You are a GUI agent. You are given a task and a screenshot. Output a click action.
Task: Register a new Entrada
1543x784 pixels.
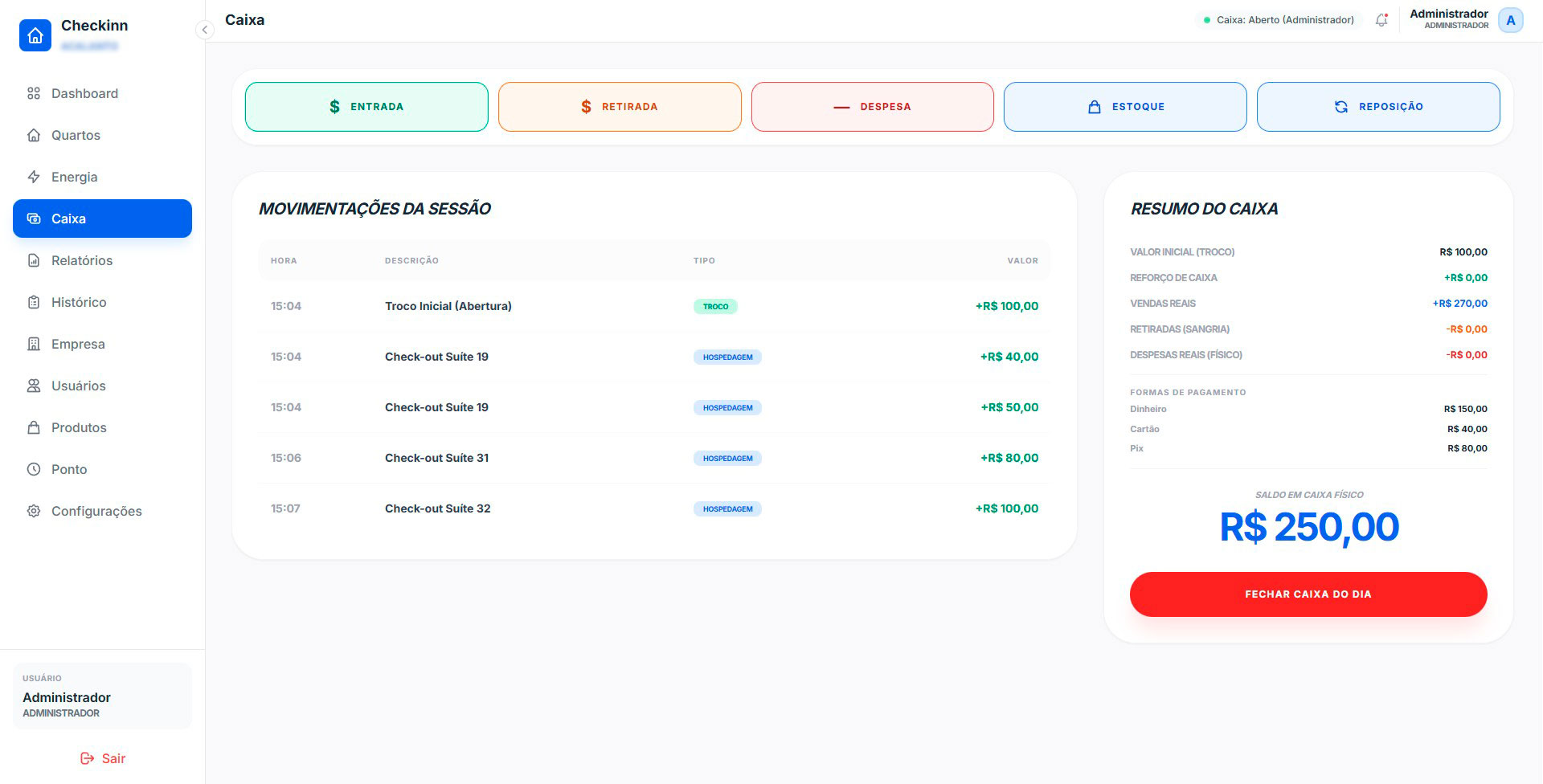tap(366, 106)
